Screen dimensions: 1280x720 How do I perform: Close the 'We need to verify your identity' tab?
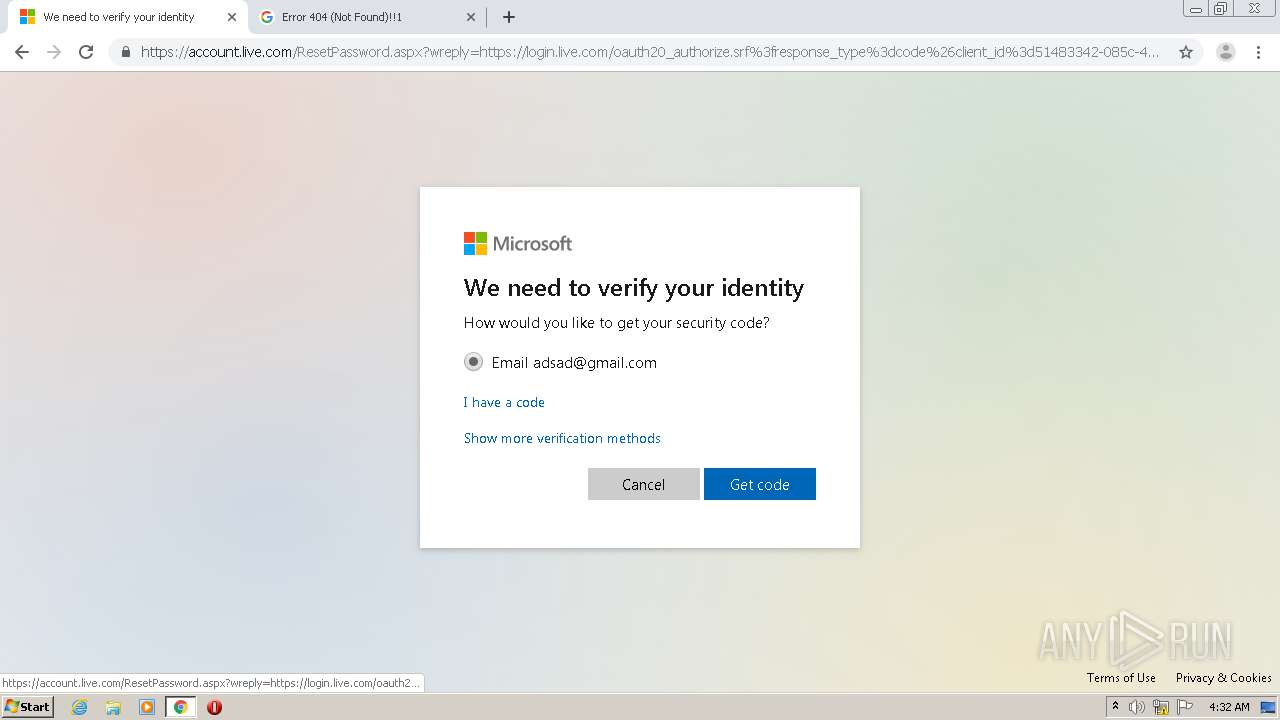[232, 17]
